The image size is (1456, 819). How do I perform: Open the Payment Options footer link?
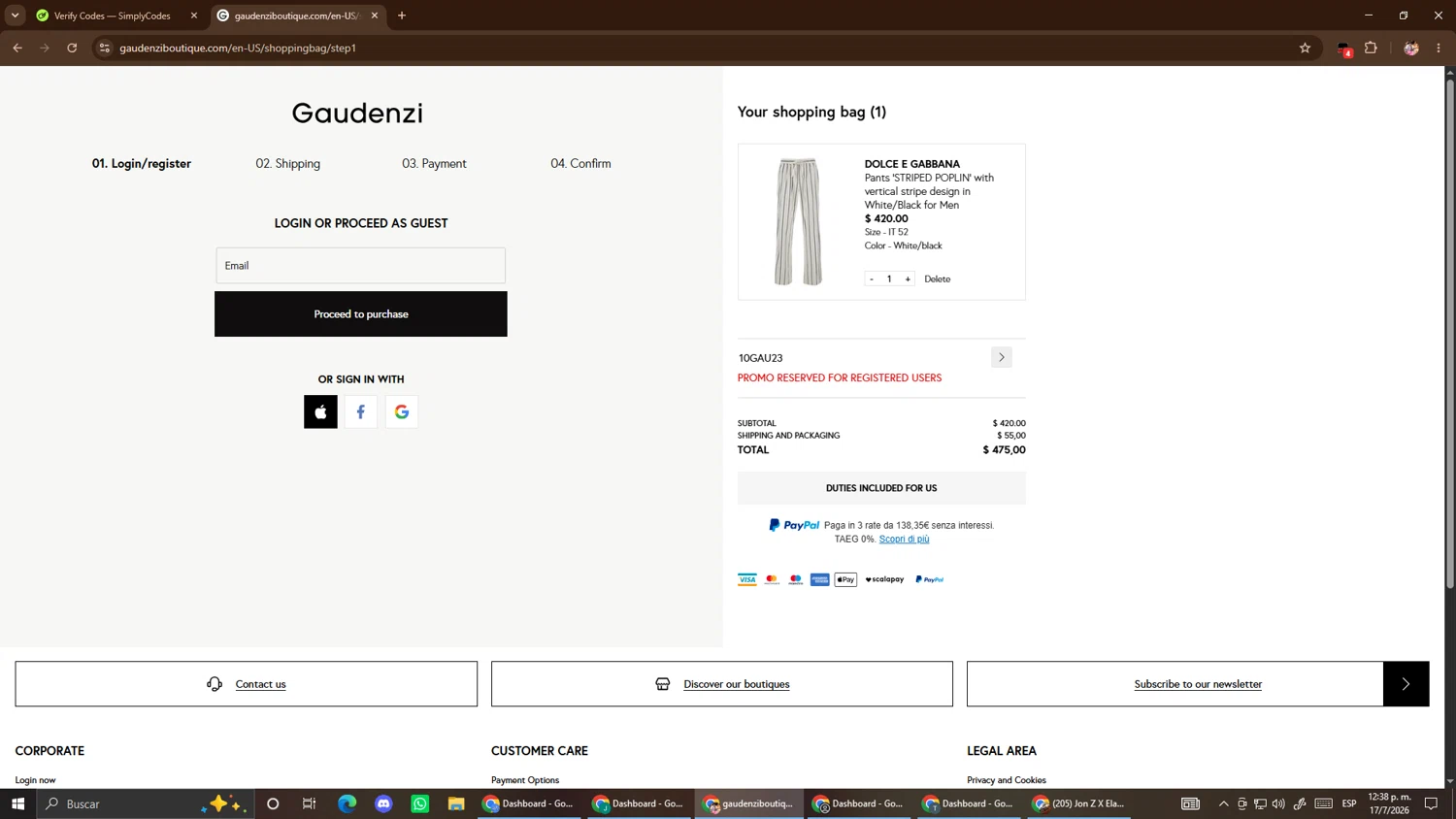[x=525, y=780]
